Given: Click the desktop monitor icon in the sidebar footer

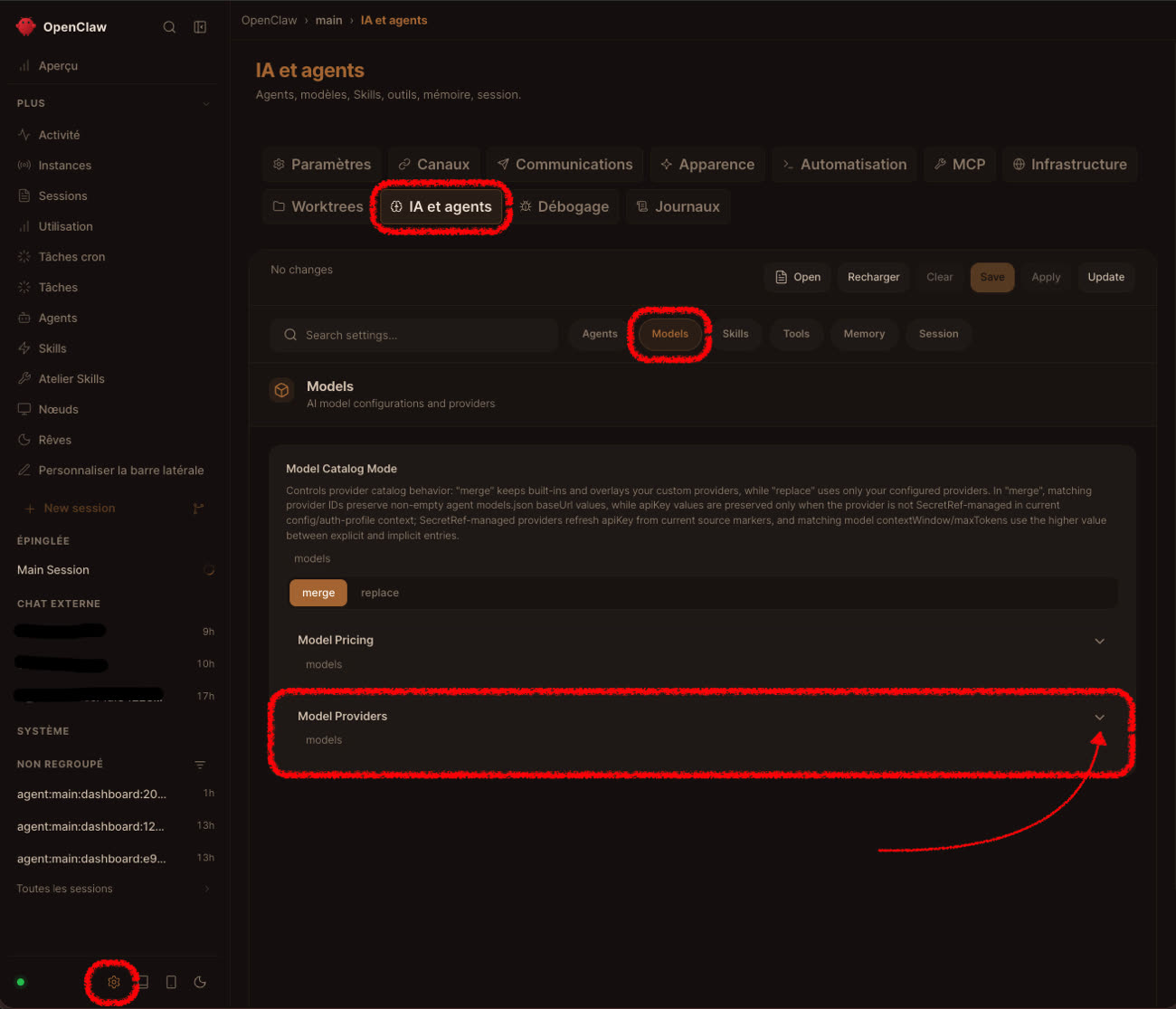Looking at the screenshot, I should coord(143,982).
